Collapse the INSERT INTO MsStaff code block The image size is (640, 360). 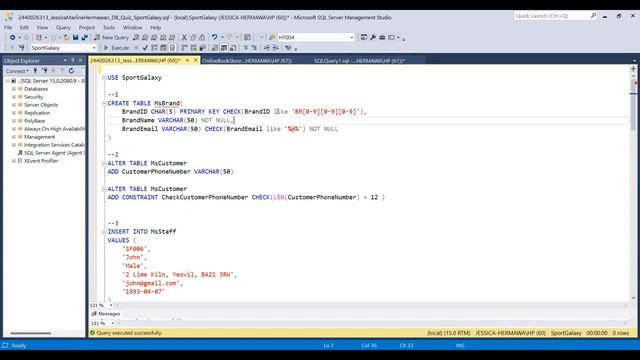(104, 231)
